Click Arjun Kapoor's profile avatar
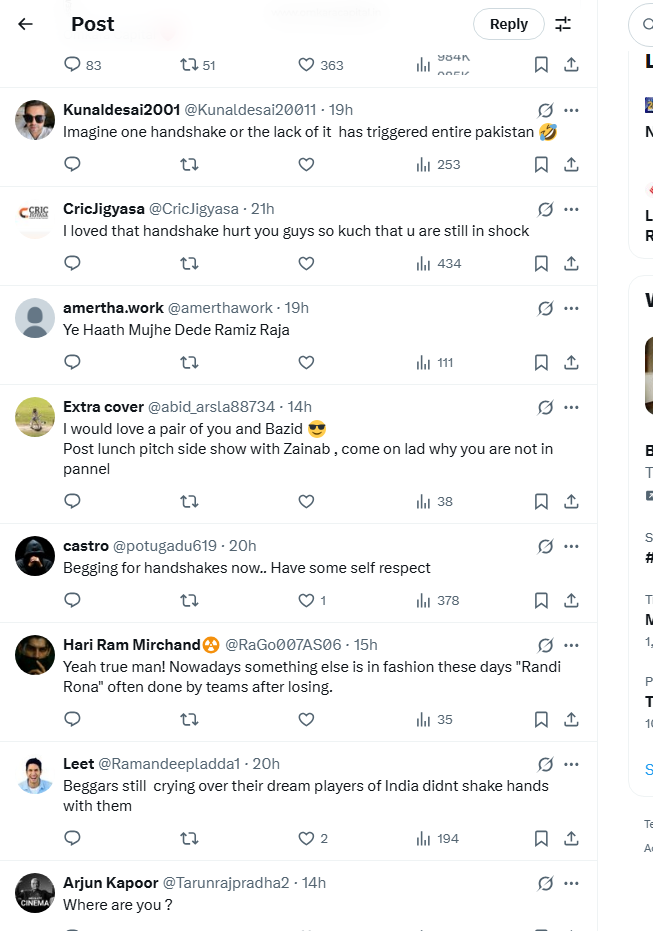 tap(35, 893)
